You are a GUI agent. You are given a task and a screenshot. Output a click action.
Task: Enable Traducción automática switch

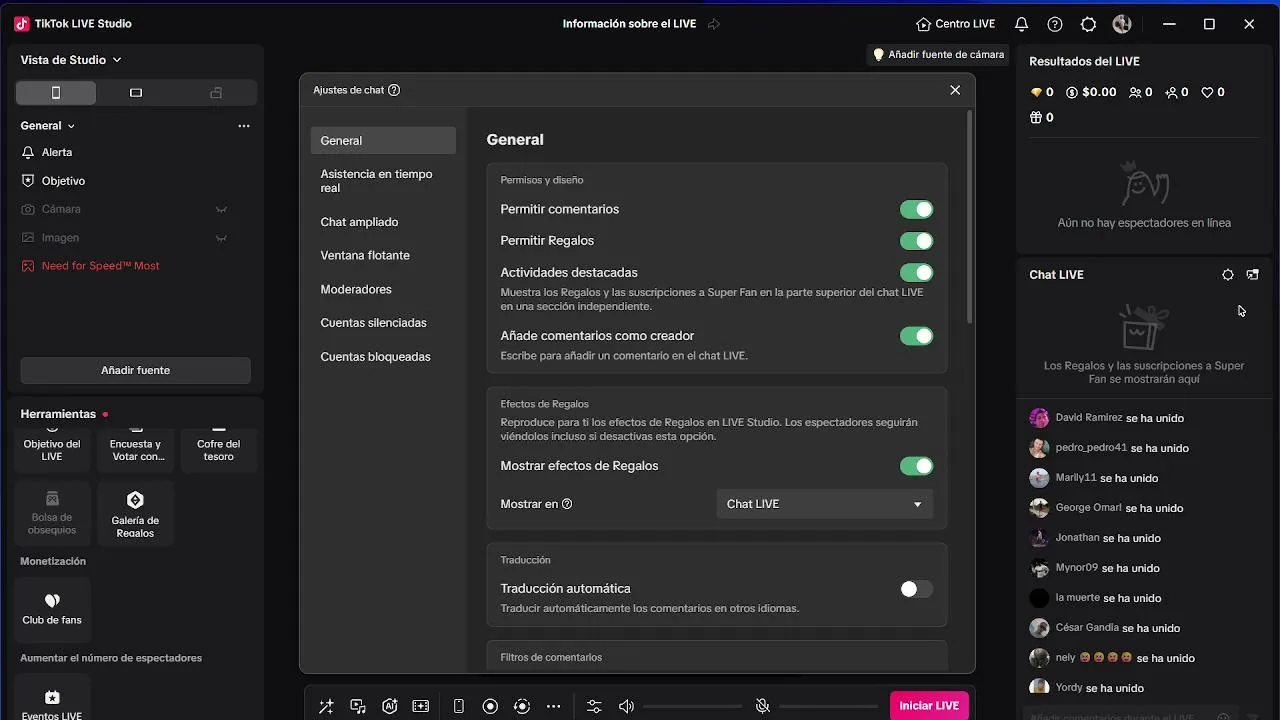point(916,589)
